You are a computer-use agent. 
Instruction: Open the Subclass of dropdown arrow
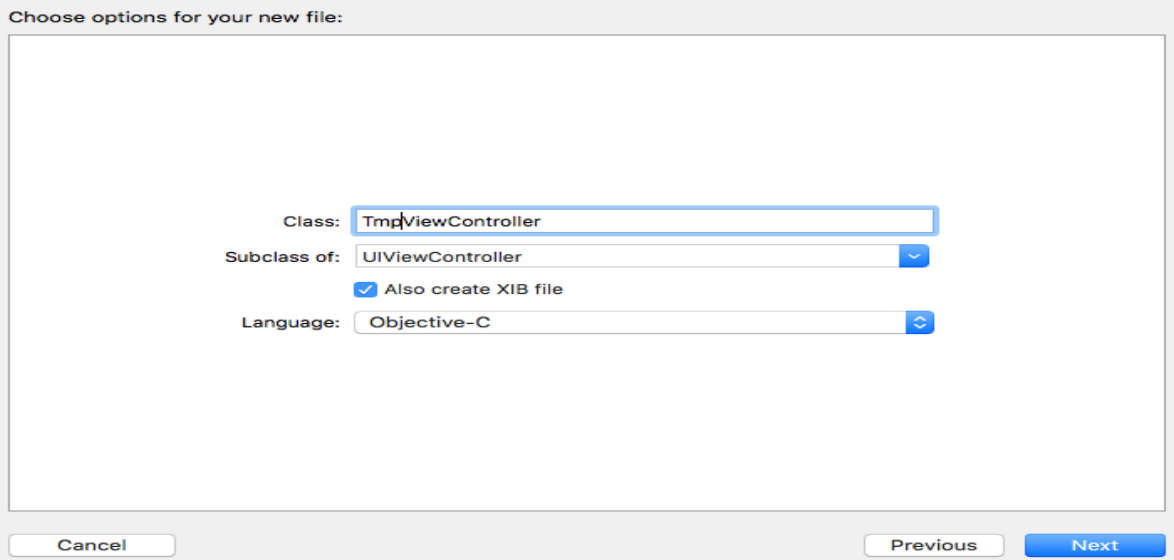click(x=913, y=256)
